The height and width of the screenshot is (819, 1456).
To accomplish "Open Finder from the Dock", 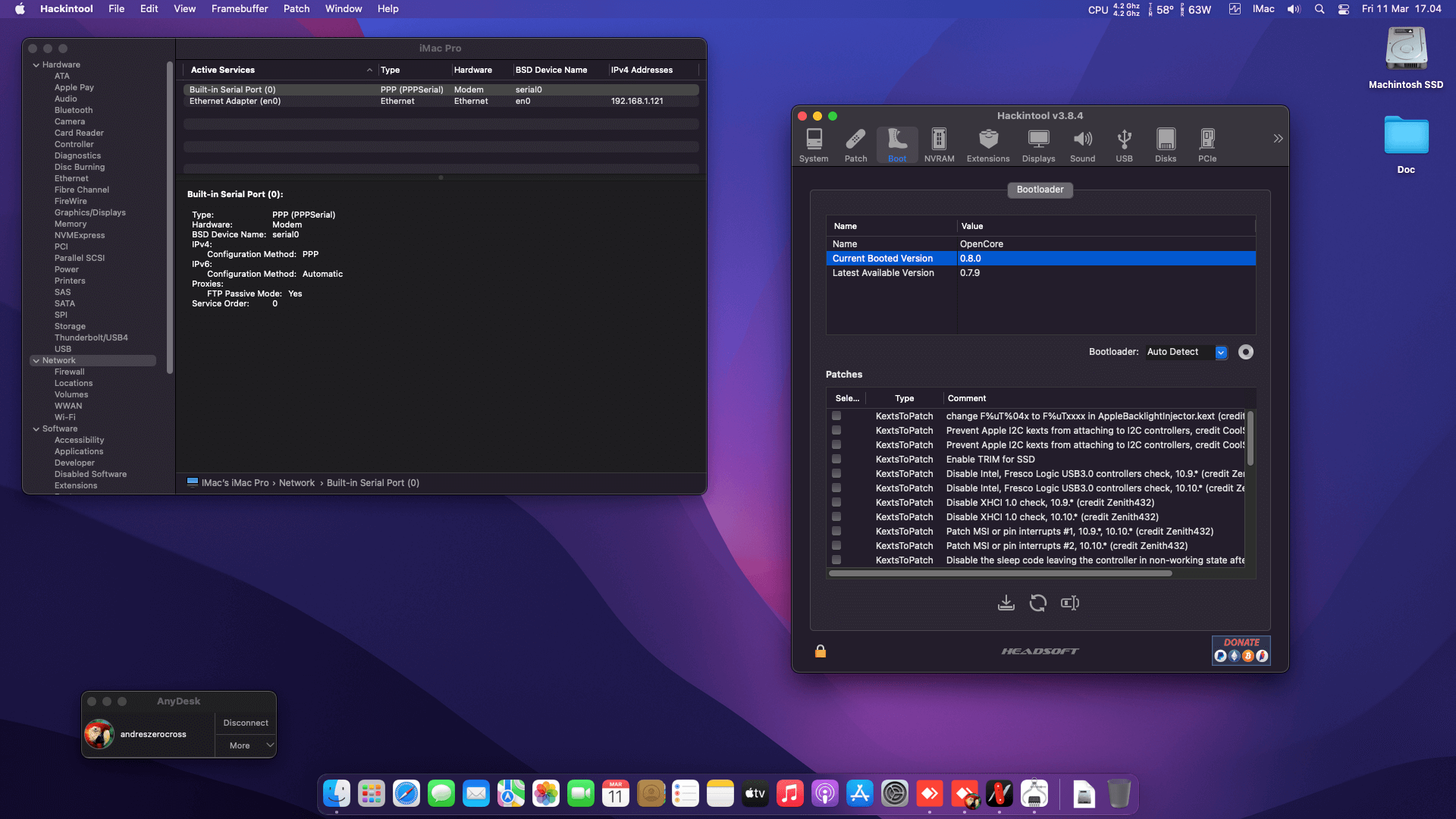I will [337, 794].
